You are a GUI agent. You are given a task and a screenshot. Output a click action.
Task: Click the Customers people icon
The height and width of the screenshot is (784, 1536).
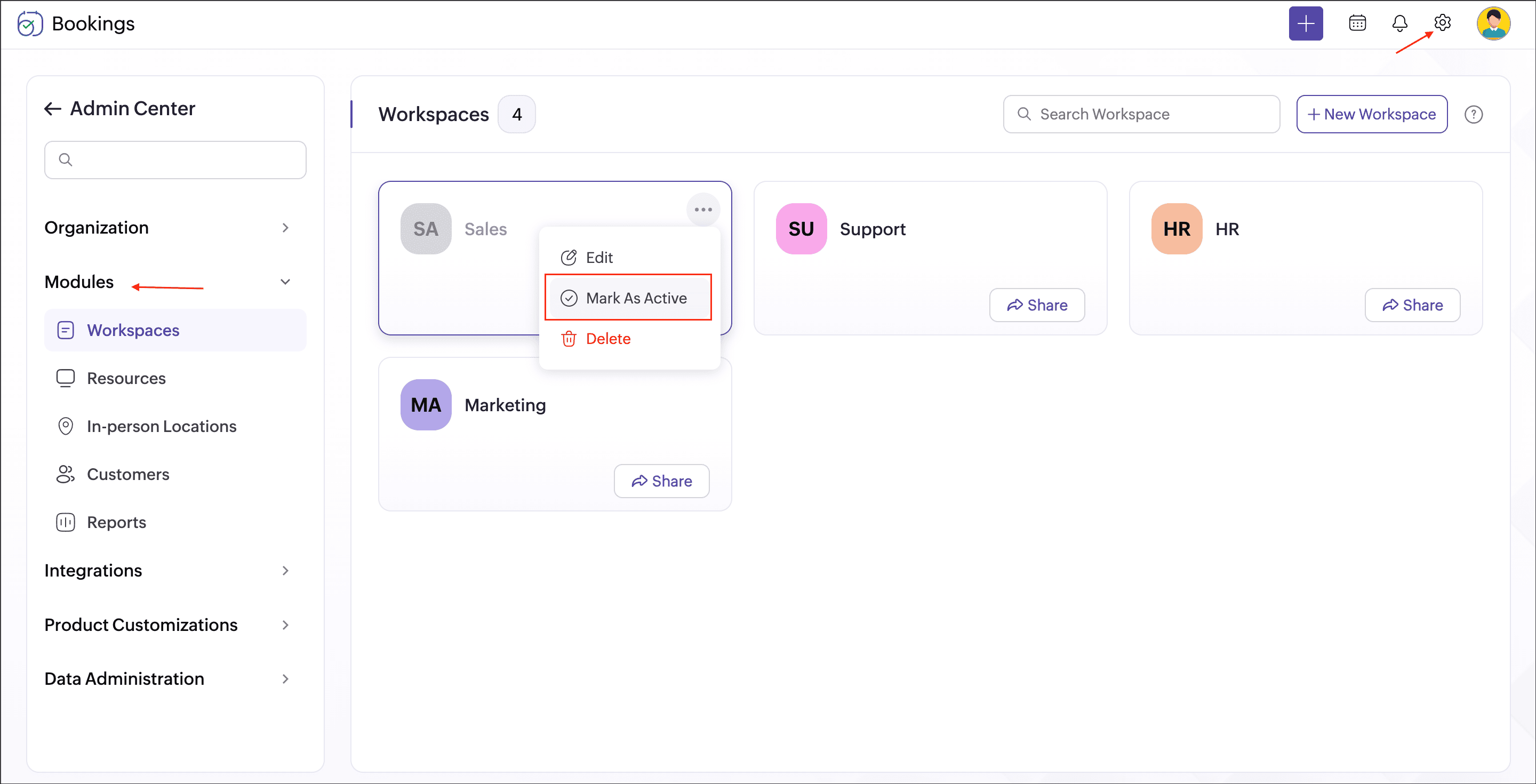pos(66,475)
